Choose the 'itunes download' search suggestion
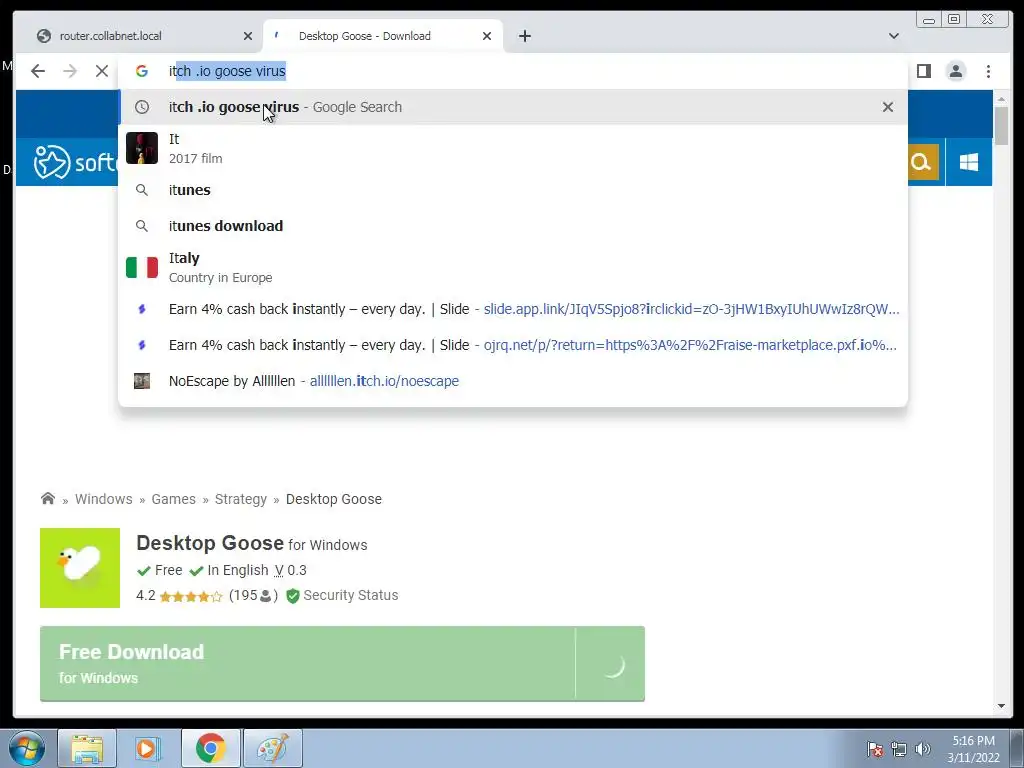Viewport: 1024px width, 768px height. (513, 226)
